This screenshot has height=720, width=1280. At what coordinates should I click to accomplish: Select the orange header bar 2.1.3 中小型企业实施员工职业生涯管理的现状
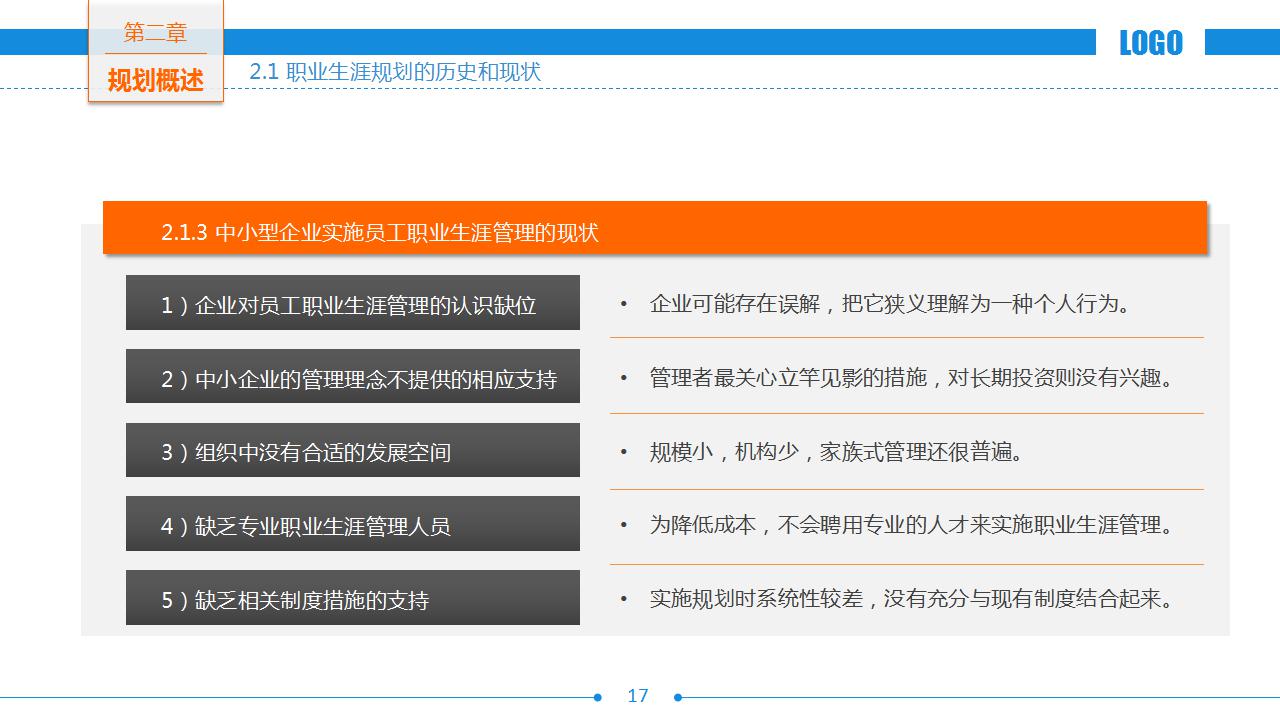655,230
